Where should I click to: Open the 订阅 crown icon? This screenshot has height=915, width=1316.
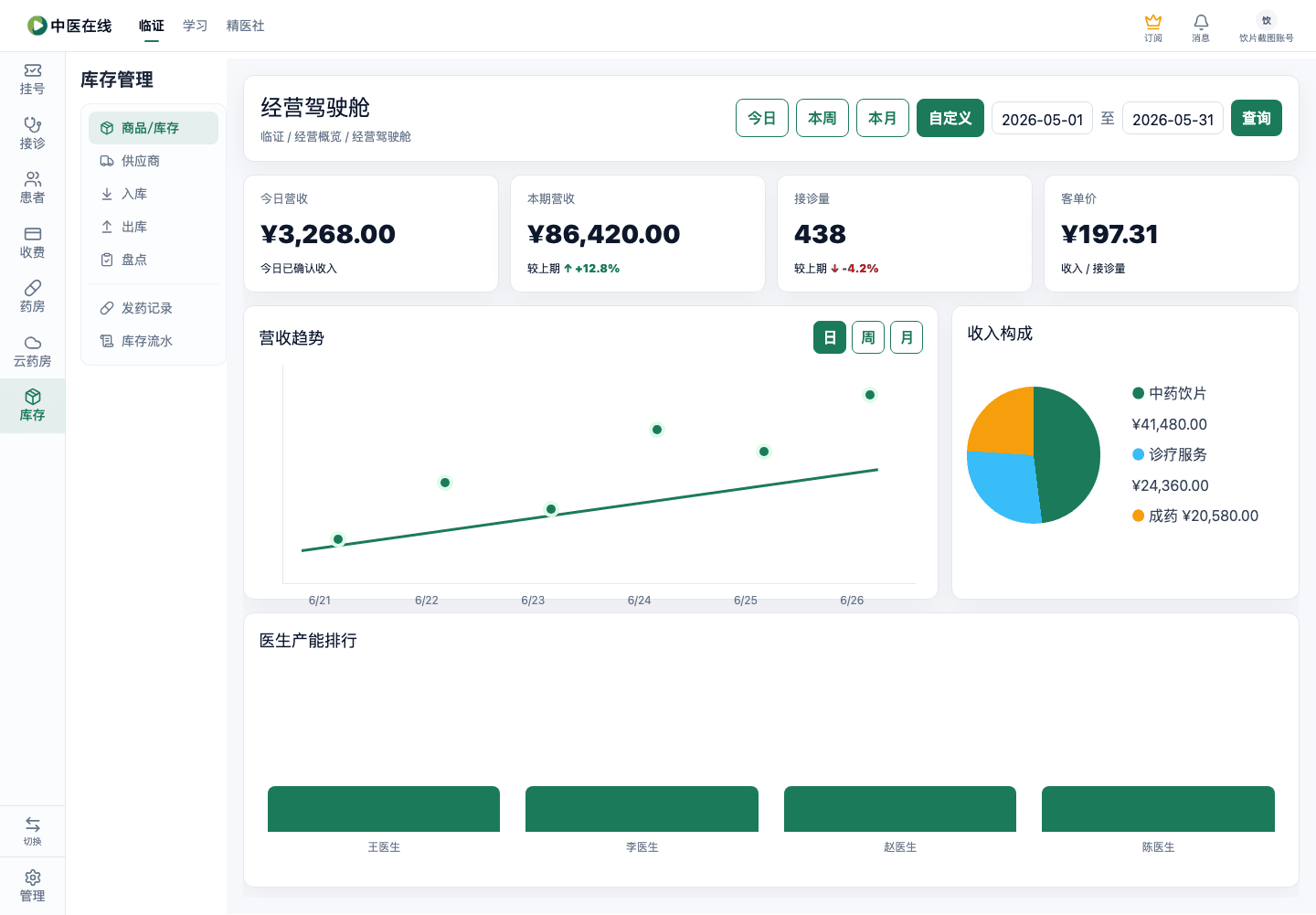click(1153, 21)
